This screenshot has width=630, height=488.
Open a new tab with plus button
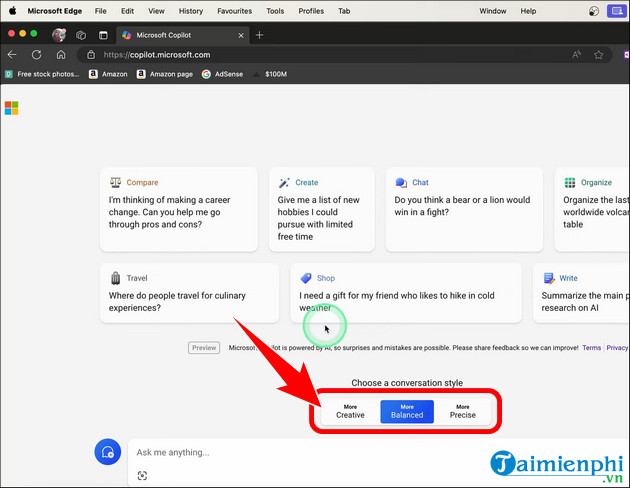259,35
